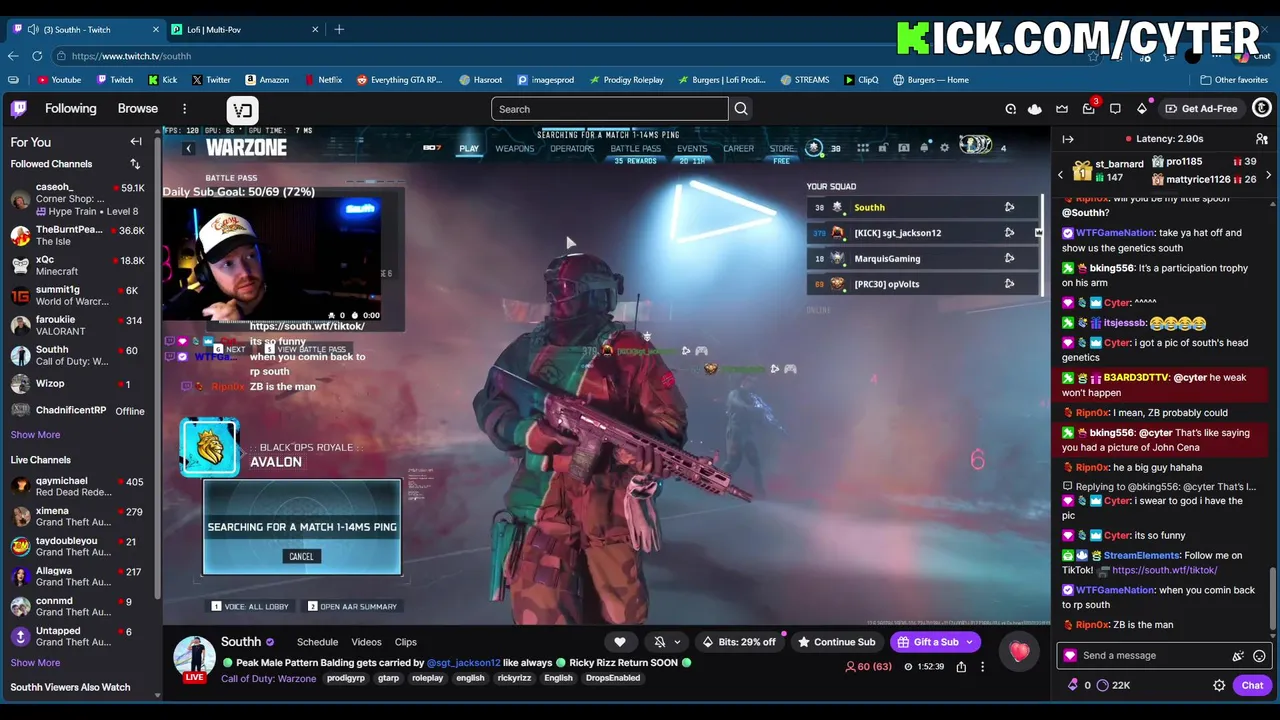Open the chat community users list icon
Screen dimensions: 1280x720
[1262, 139]
